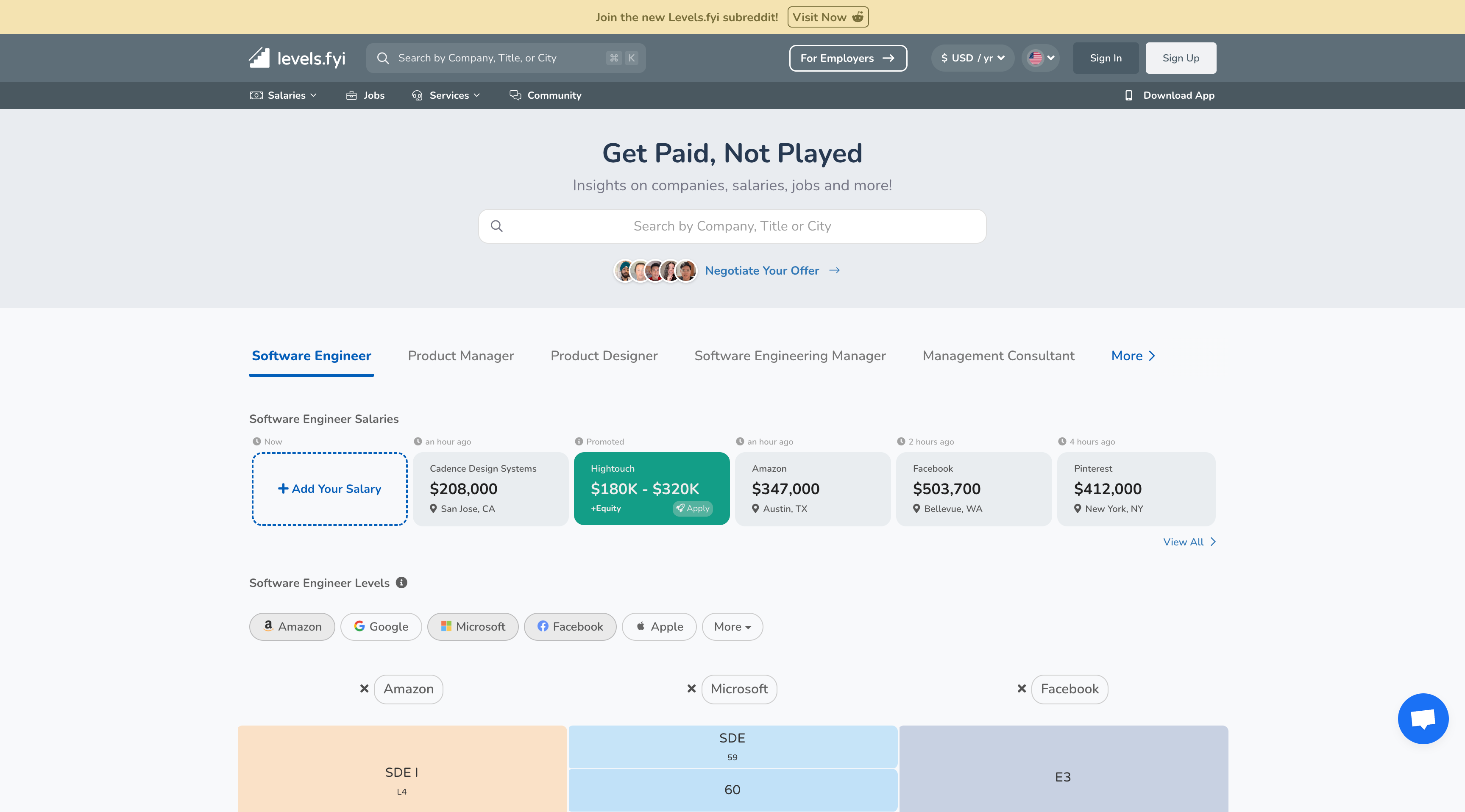Open the Community menu item
Viewport: 1465px width, 812px height.
(546, 95)
